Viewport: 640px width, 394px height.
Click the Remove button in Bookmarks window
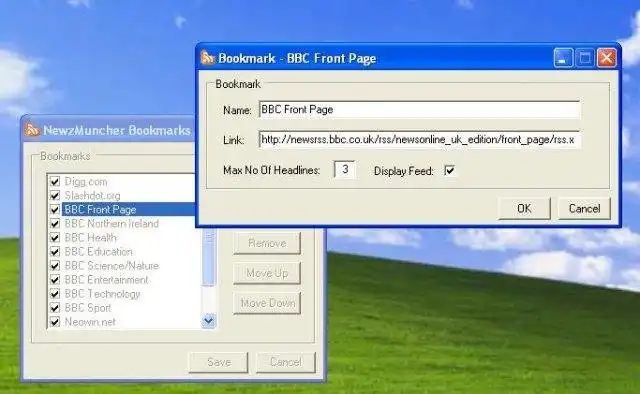pos(267,243)
